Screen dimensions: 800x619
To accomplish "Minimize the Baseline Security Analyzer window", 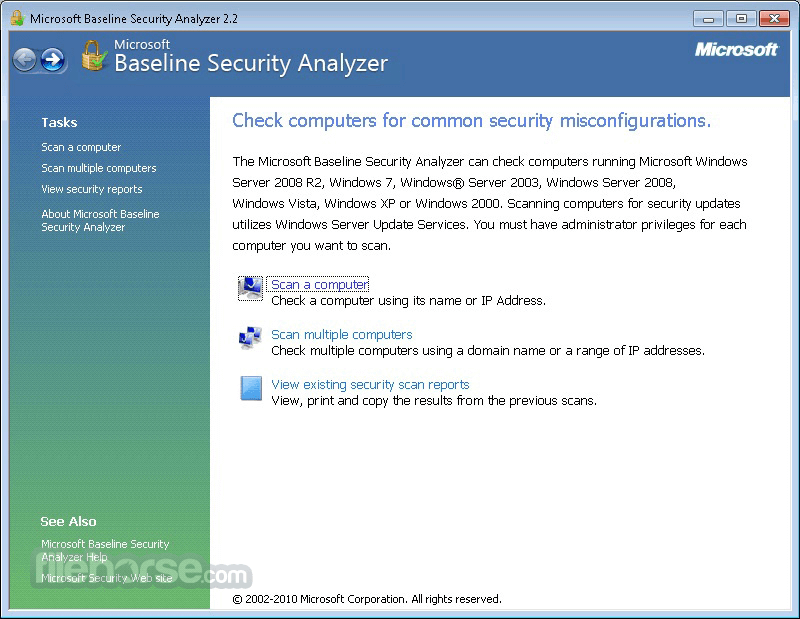I will [708, 19].
